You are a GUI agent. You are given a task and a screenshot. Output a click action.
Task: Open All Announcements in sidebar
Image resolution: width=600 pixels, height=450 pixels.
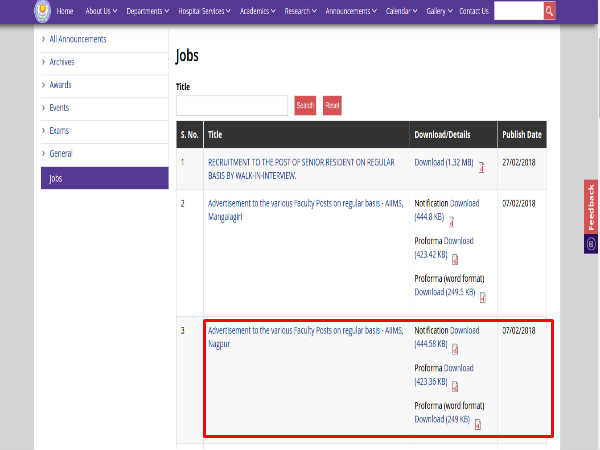coord(78,39)
